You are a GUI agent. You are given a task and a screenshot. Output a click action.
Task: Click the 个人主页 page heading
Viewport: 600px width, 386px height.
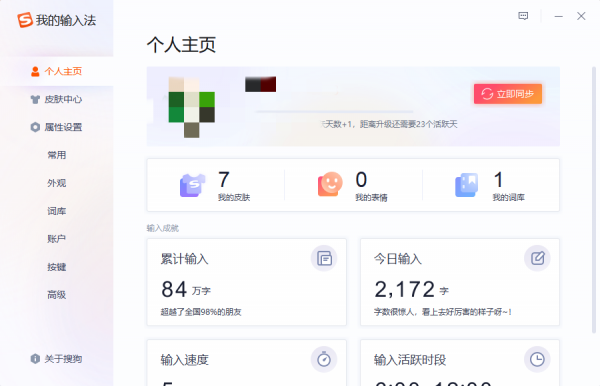[181, 45]
